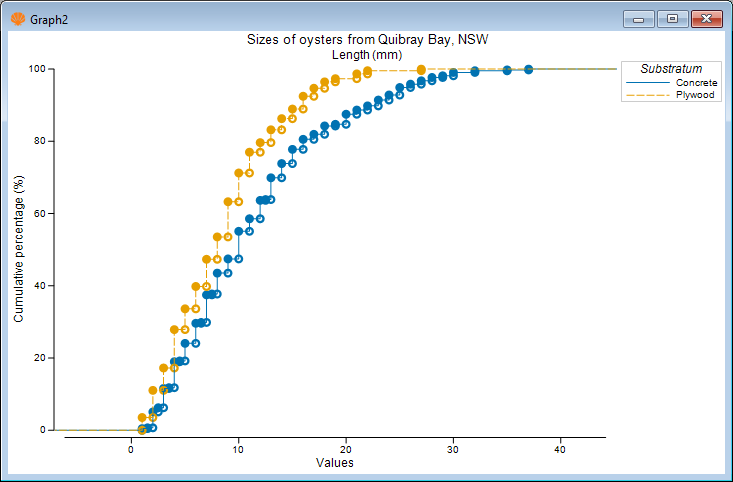Click the 'Graph2' title bar text
The image size is (733, 482).
[x=50, y=18]
